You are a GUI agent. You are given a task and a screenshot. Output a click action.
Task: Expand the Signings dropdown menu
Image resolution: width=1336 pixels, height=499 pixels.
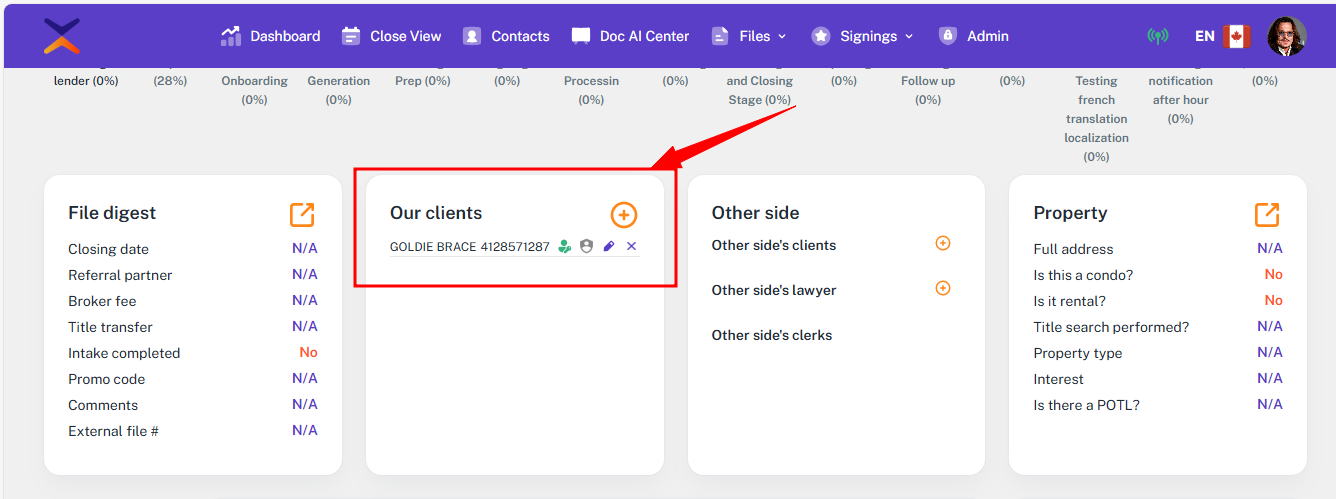coord(862,36)
